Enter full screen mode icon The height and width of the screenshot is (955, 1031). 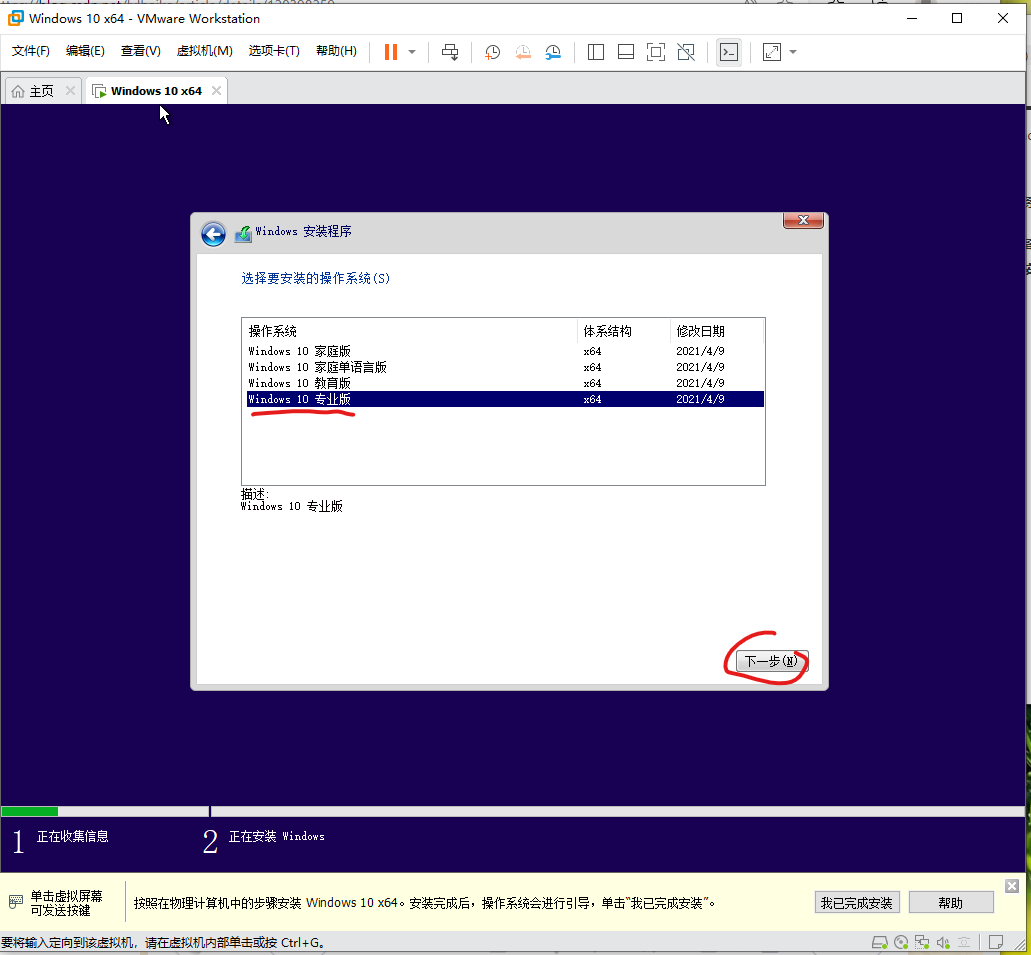coord(656,52)
